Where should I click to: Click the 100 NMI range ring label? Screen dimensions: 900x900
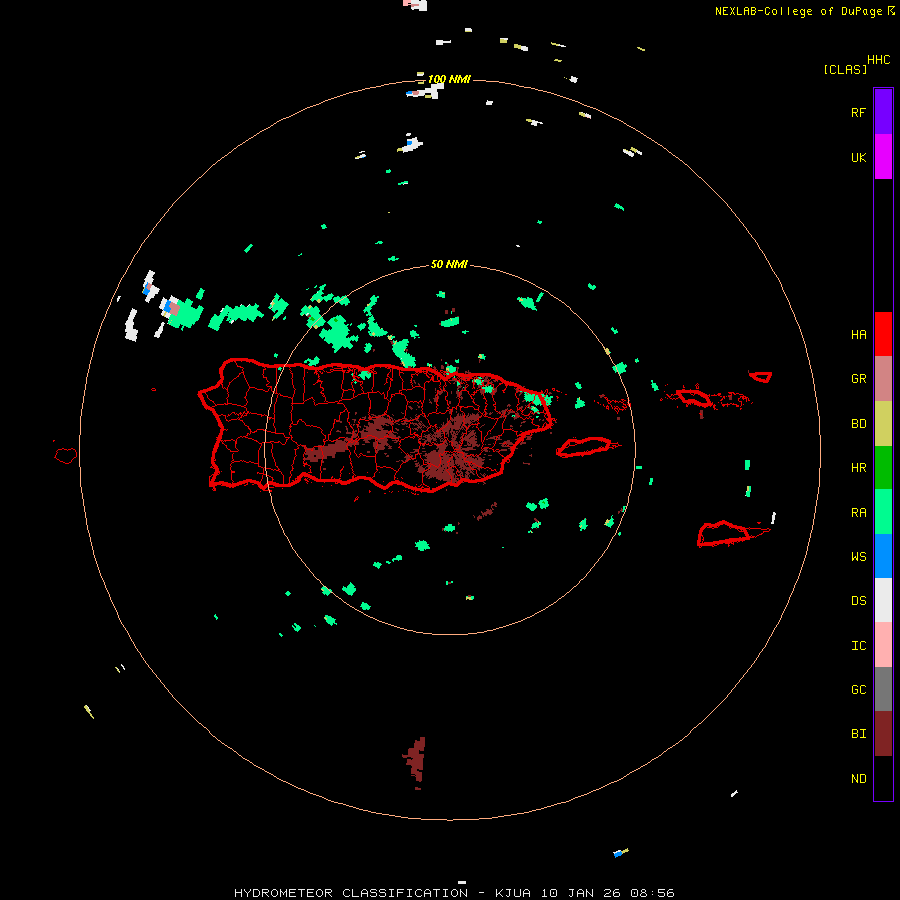point(449,79)
